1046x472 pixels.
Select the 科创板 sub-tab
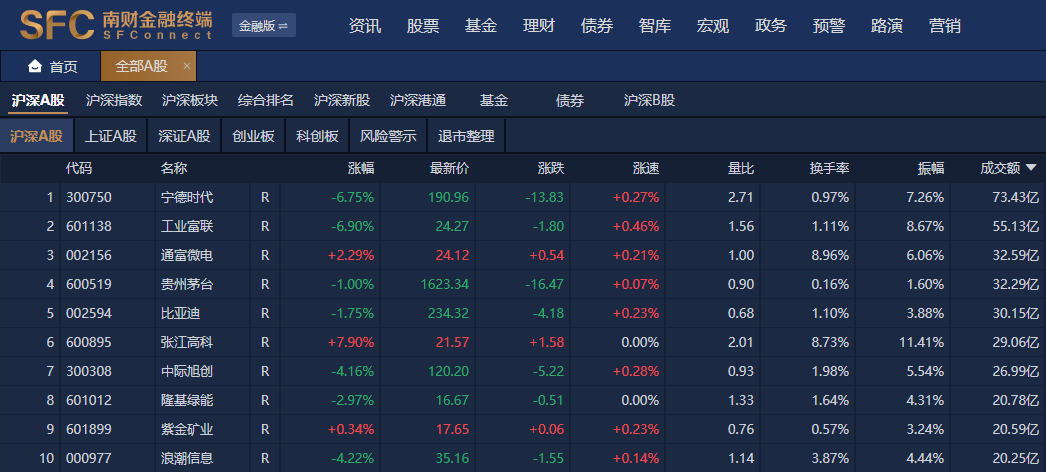tap(317, 136)
